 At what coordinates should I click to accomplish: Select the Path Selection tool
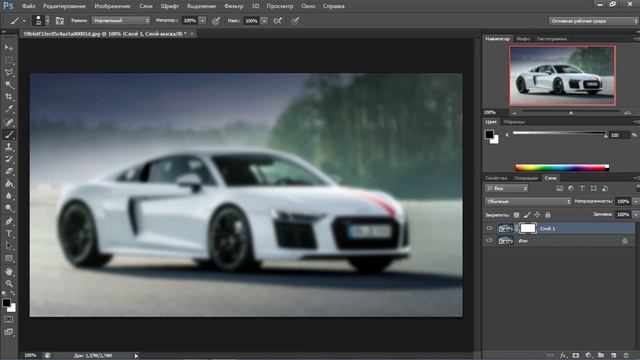(x=9, y=246)
